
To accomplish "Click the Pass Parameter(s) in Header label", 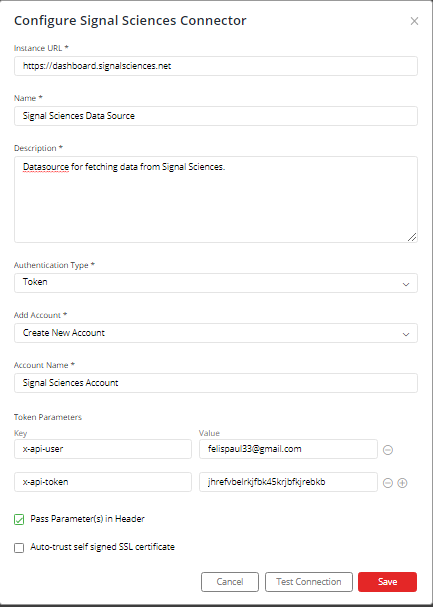I will 87,519.
